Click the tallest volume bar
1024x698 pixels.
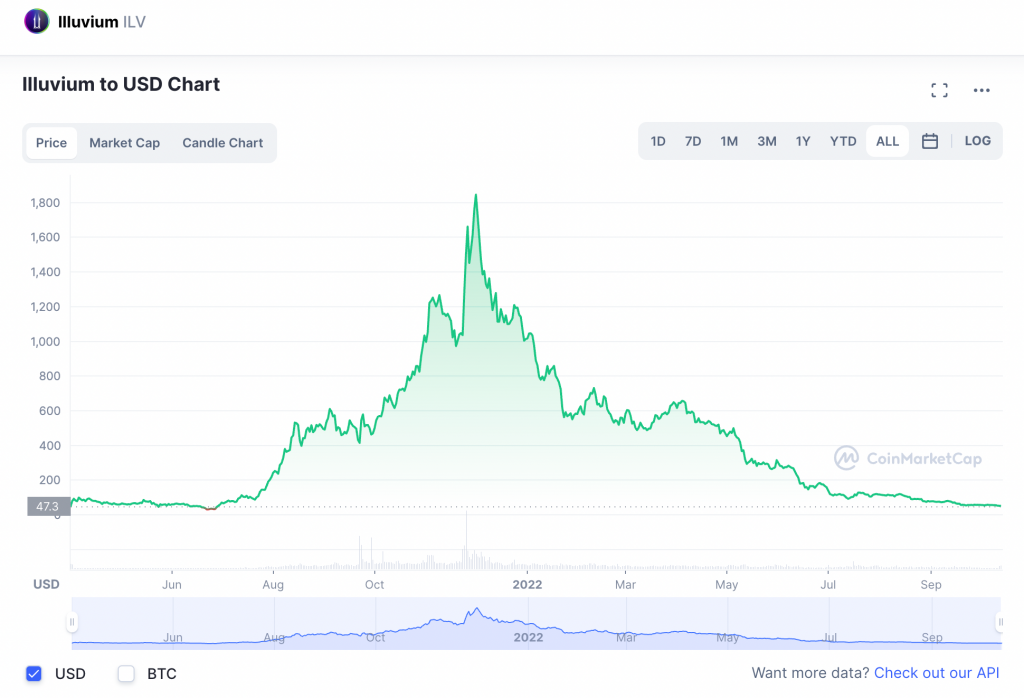(466, 539)
